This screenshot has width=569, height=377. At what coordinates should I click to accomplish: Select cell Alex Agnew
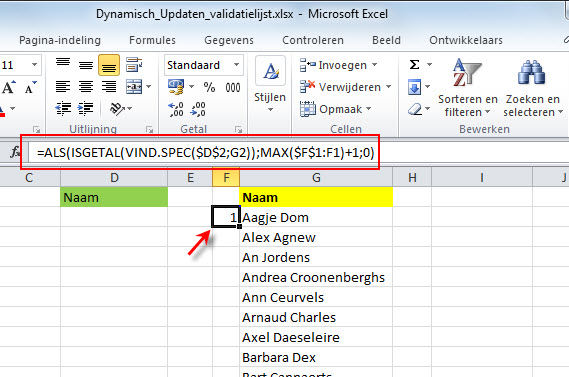(x=316, y=237)
